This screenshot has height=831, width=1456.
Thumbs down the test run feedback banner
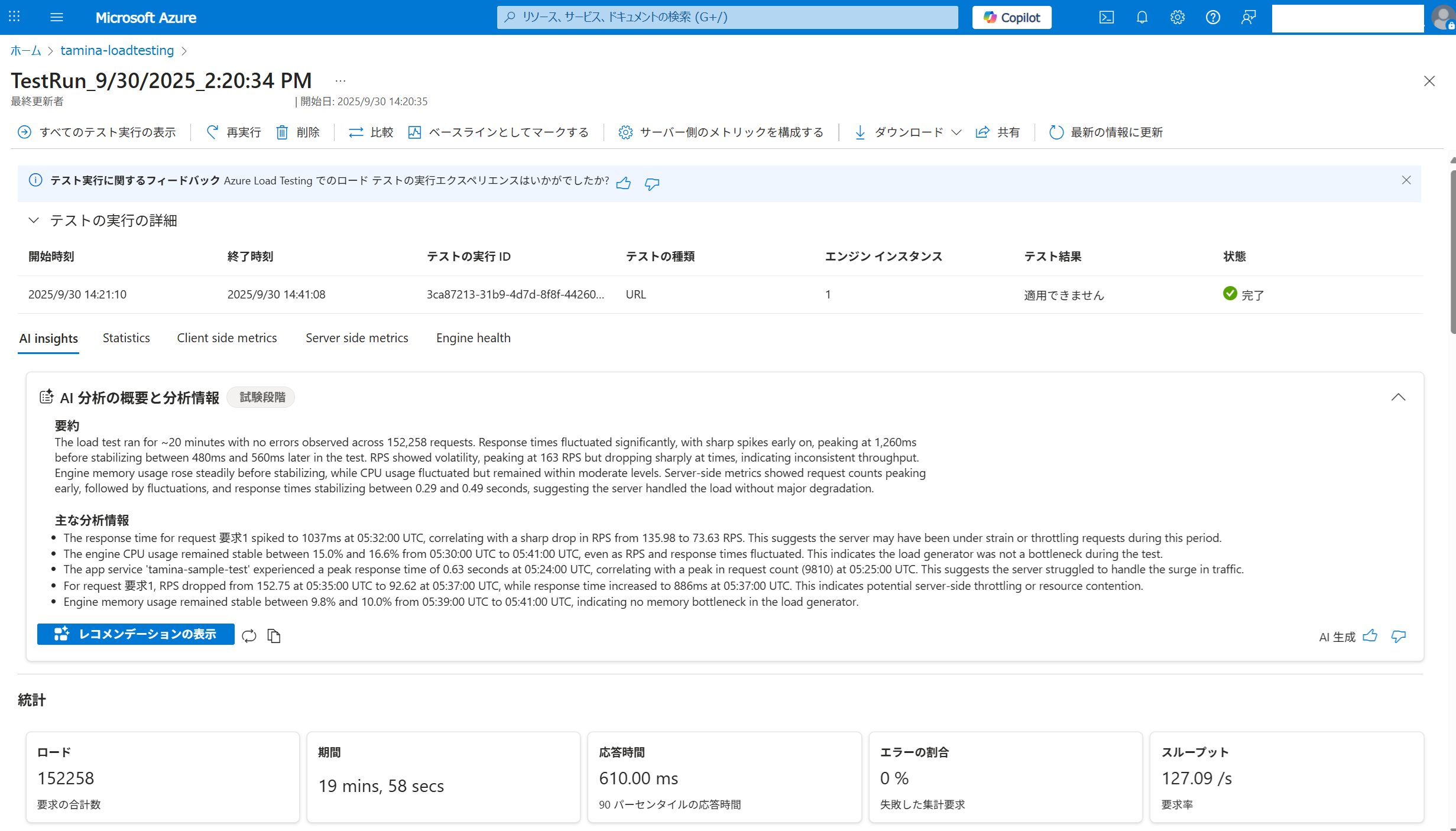point(651,184)
